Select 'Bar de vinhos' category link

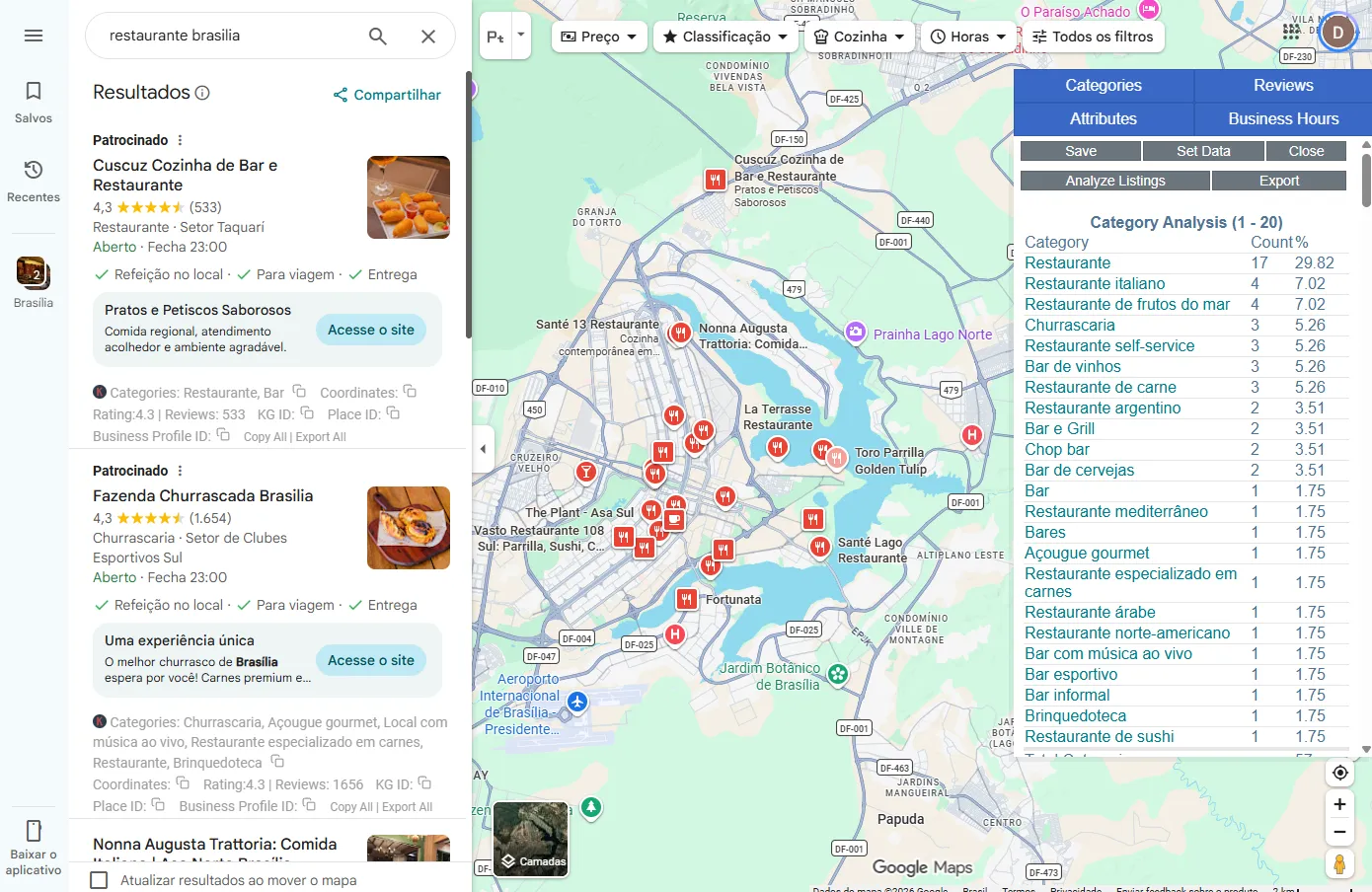pyautogui.click(x=1073, y=367)
